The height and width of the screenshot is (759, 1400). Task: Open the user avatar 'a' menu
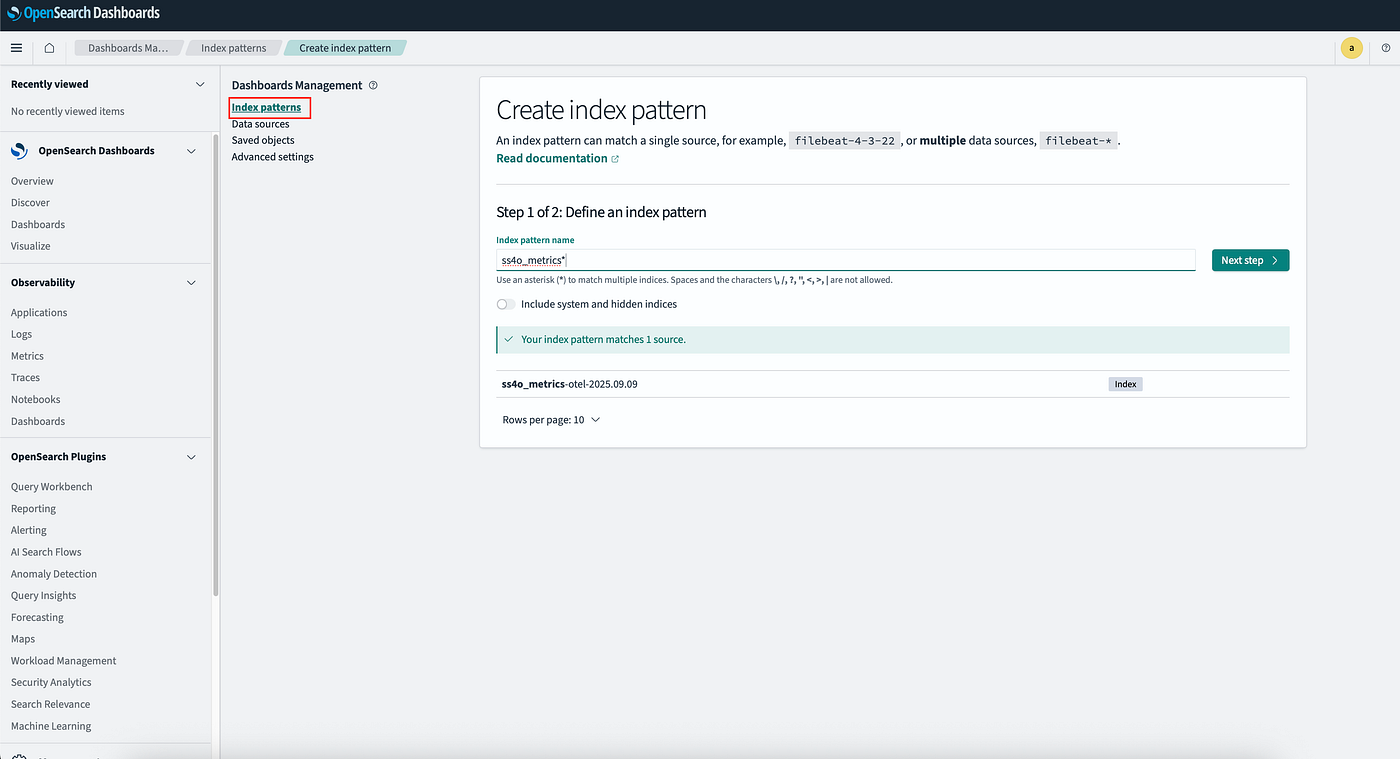pyautogui.click(x=1351, y=48)
